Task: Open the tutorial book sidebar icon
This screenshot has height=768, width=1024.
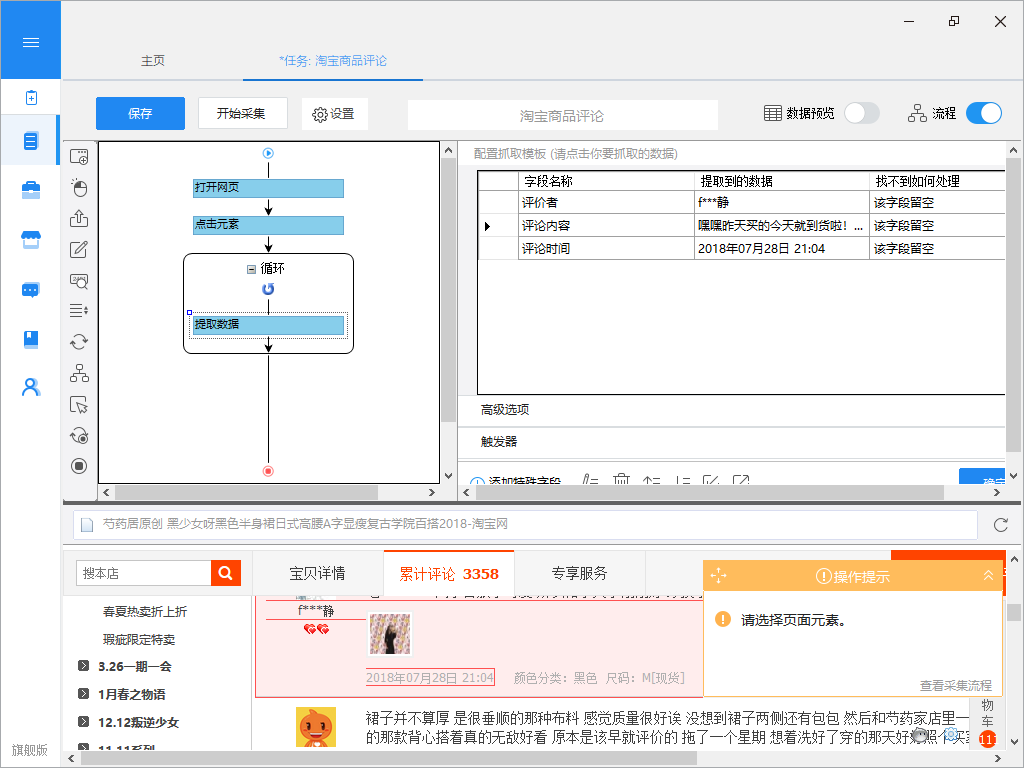Action: (x=31, y=339)
